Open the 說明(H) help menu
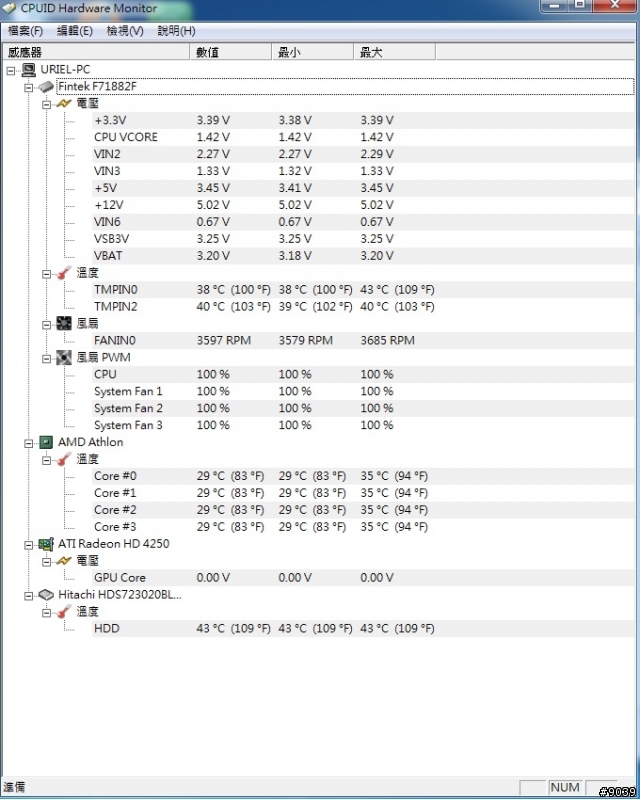640x800 pixels. 176,31
